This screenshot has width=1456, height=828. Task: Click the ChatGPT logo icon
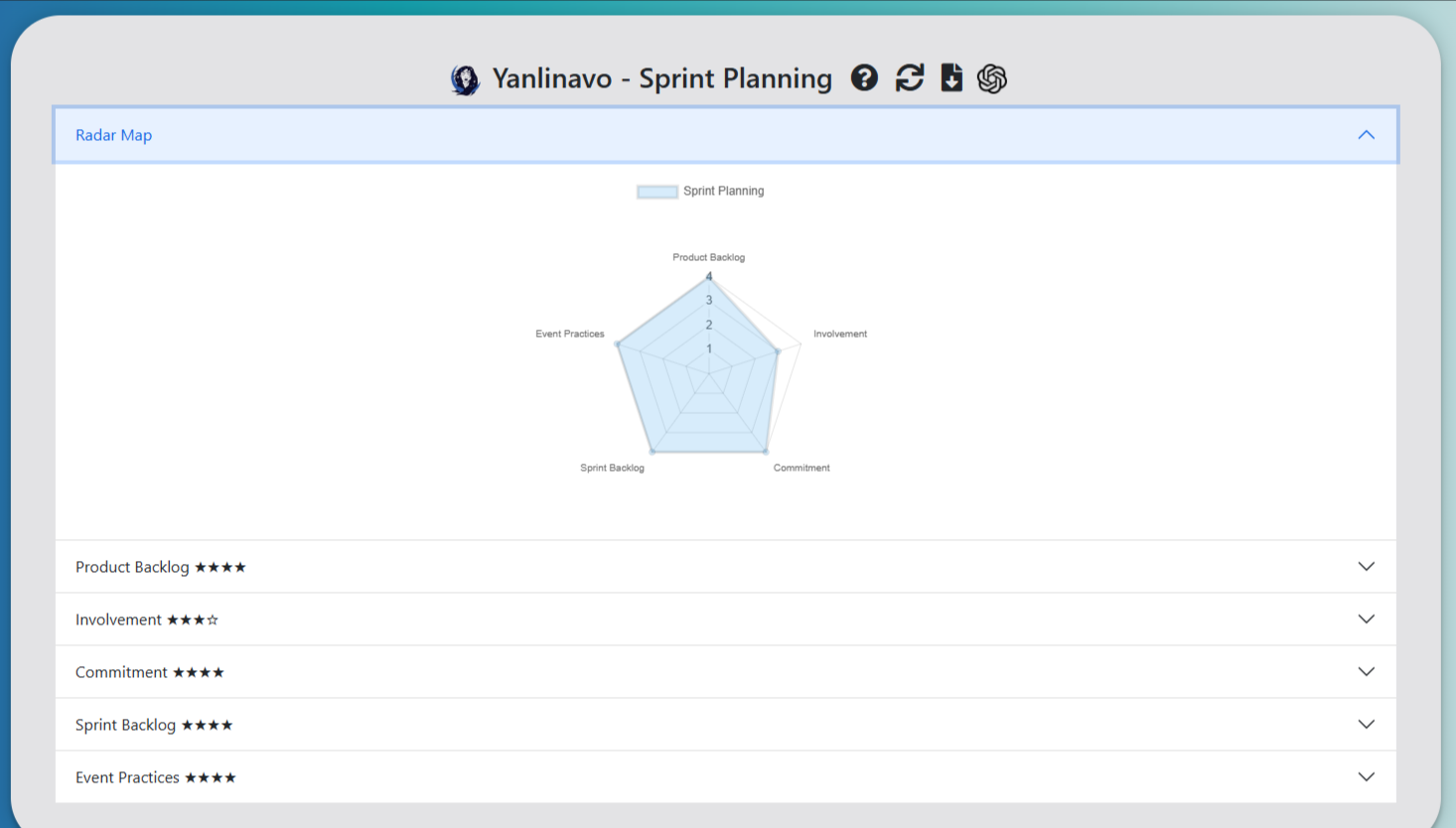992,78
